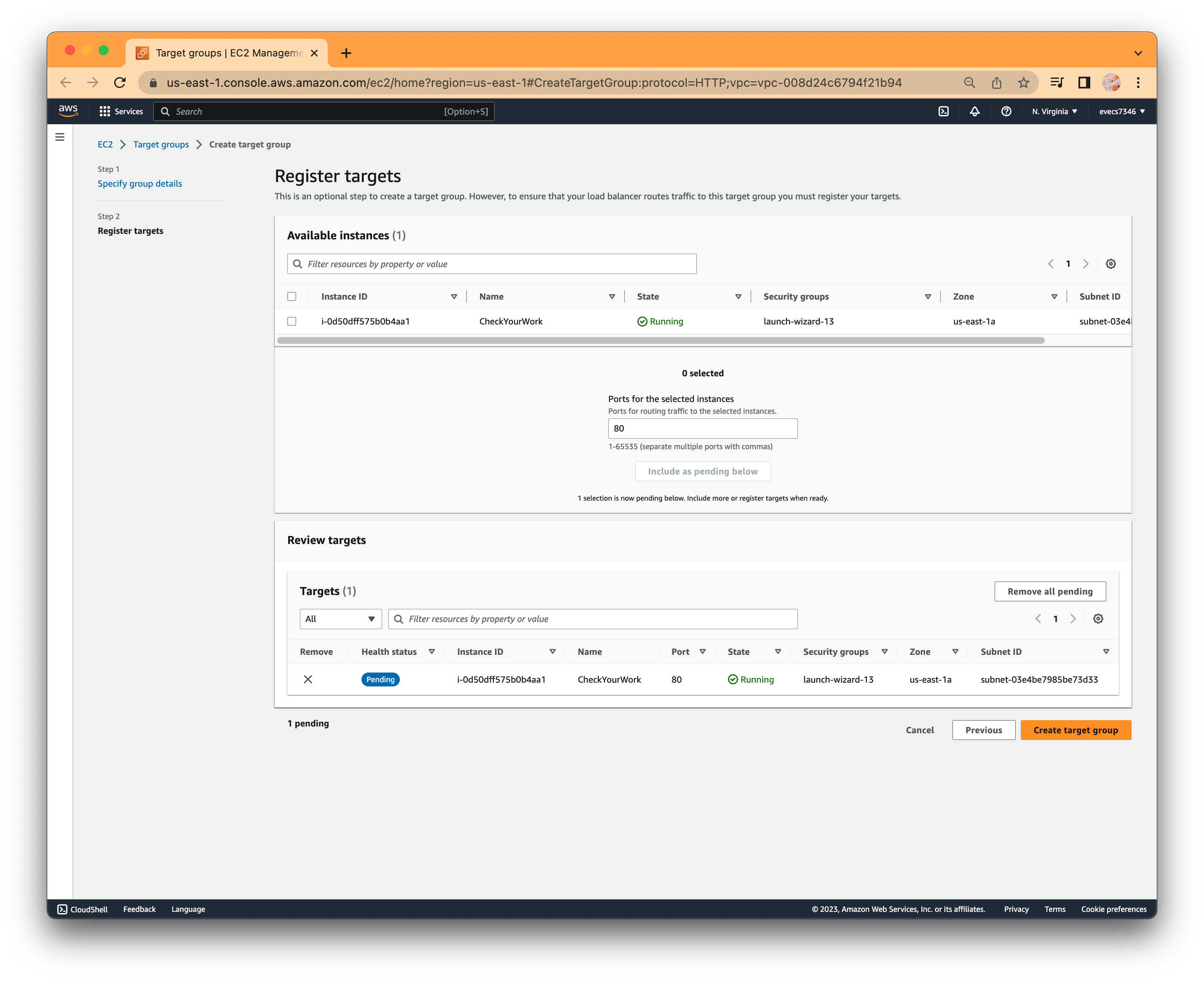This screenshot has width=1204, height=981.
Task: Toggle the pending target remove button
Action: click(x=308, y=679)
